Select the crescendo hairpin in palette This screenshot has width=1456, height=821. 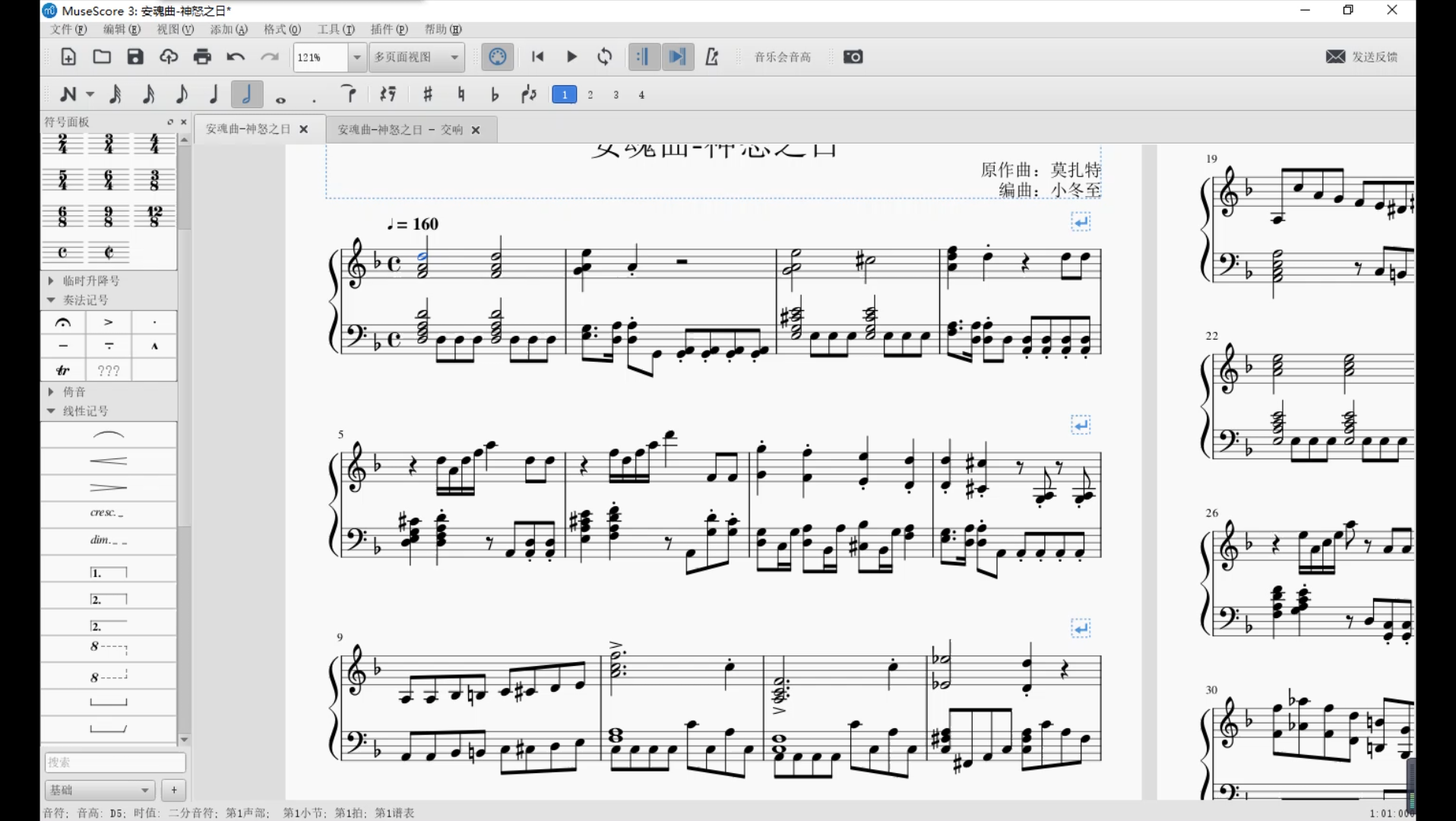click(x=109, y=461)
